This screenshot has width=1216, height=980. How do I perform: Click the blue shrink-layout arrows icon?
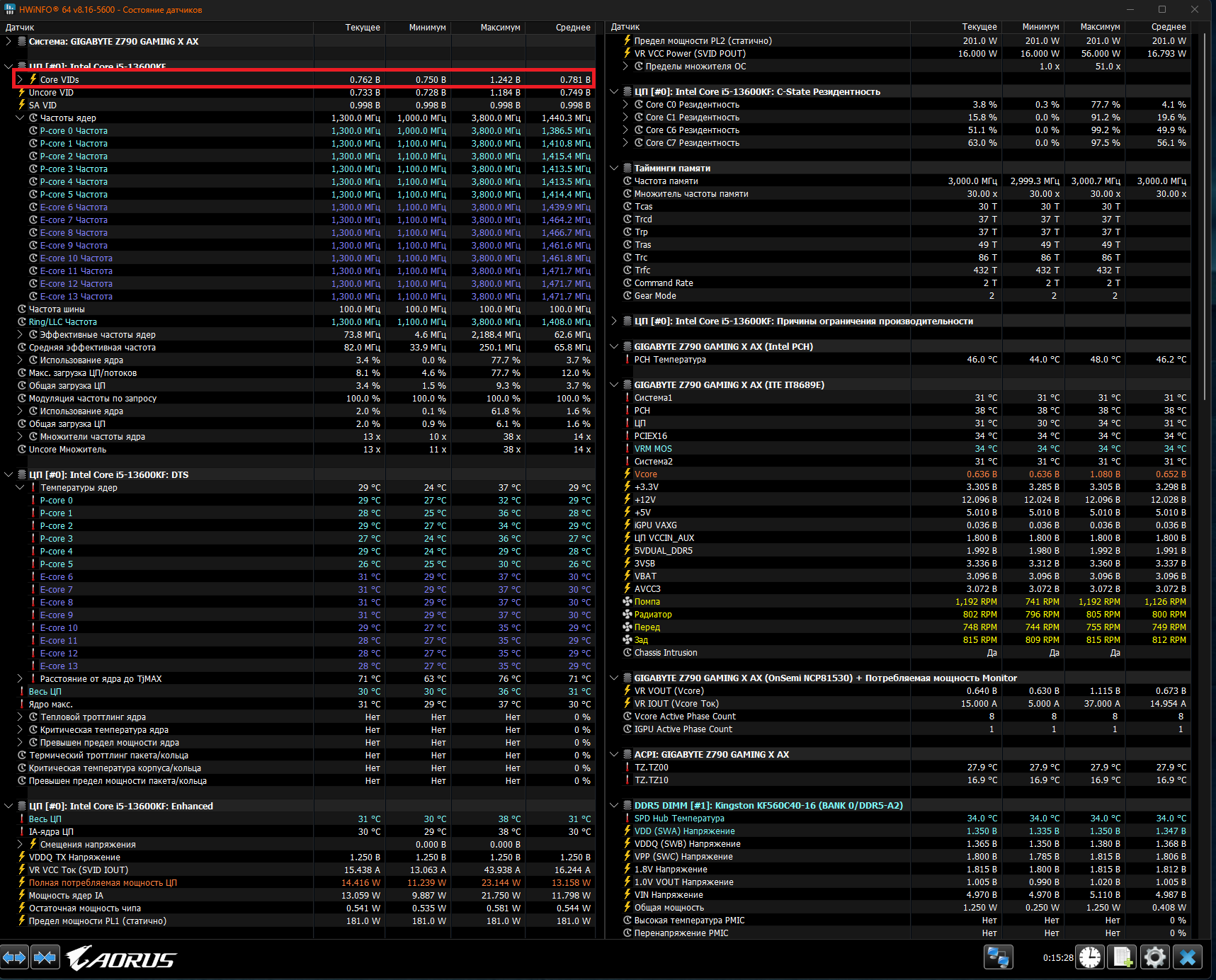(45, 958)
